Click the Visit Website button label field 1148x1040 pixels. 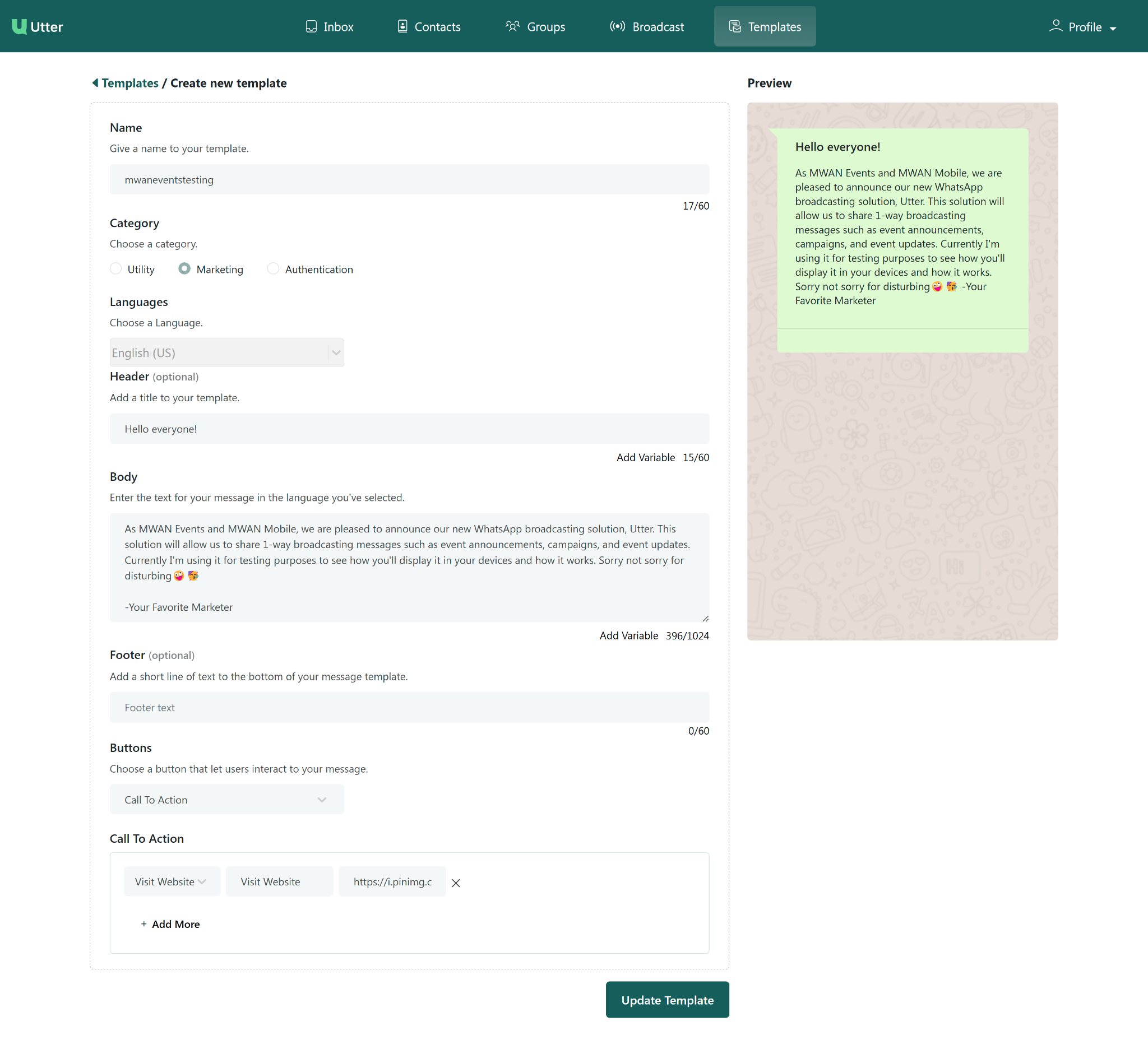click(x=280, y=881)
